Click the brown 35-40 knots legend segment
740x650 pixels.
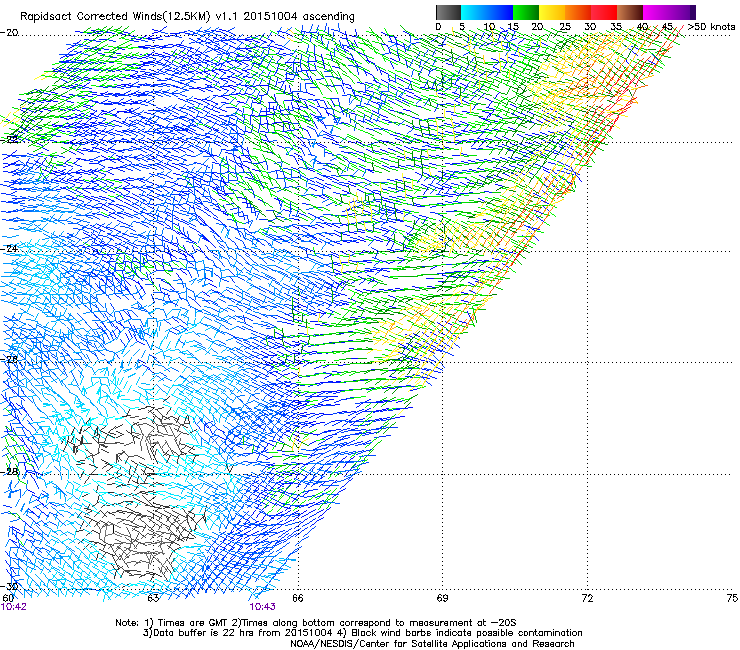[630, 12]
